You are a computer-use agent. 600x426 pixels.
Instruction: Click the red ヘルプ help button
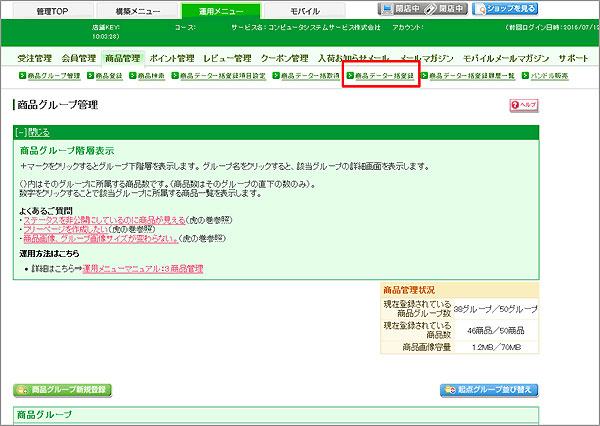[524, 105]
